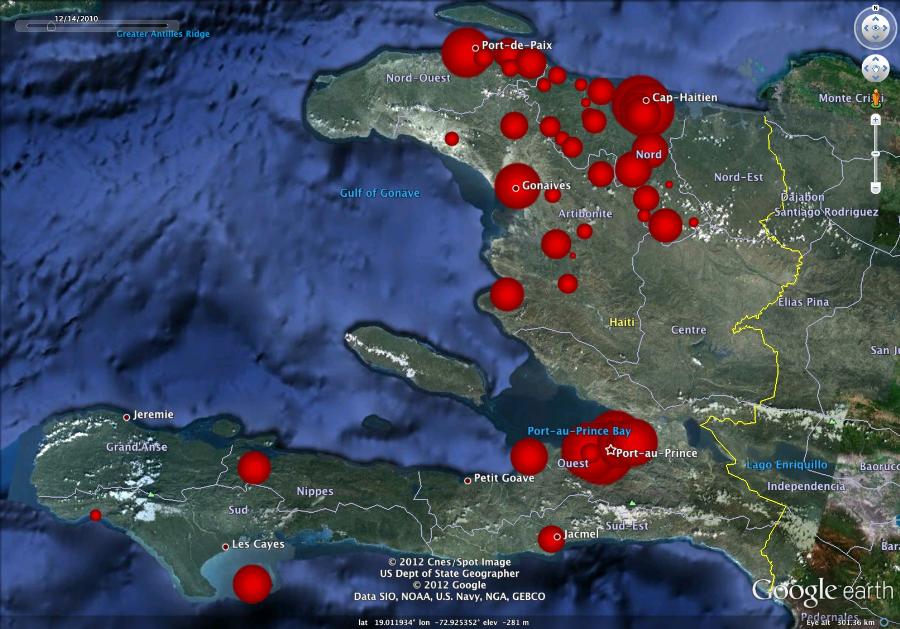This screenshot has height=629, width=900.
Task: Click the Sud-Est department label
Action: coord(627,526)
